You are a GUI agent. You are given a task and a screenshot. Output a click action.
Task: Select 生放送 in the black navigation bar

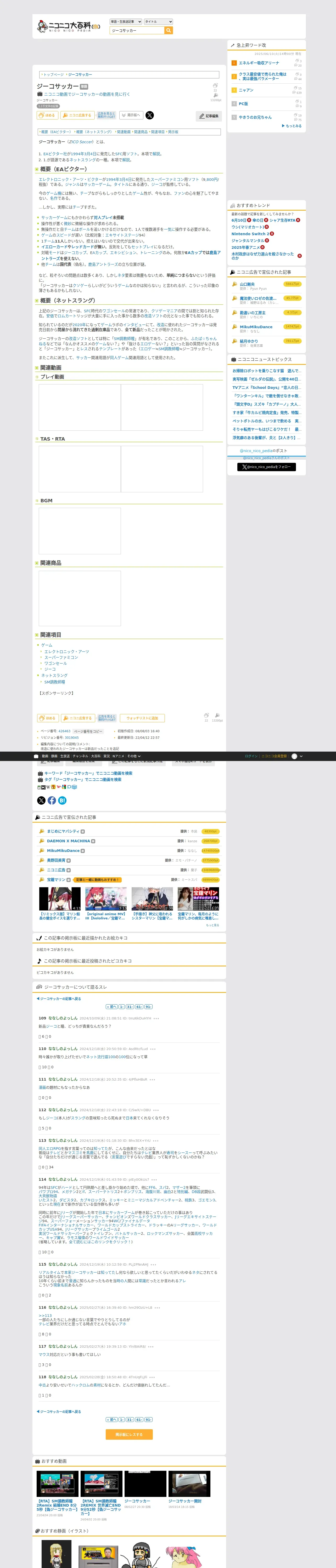tap(65, 756)
